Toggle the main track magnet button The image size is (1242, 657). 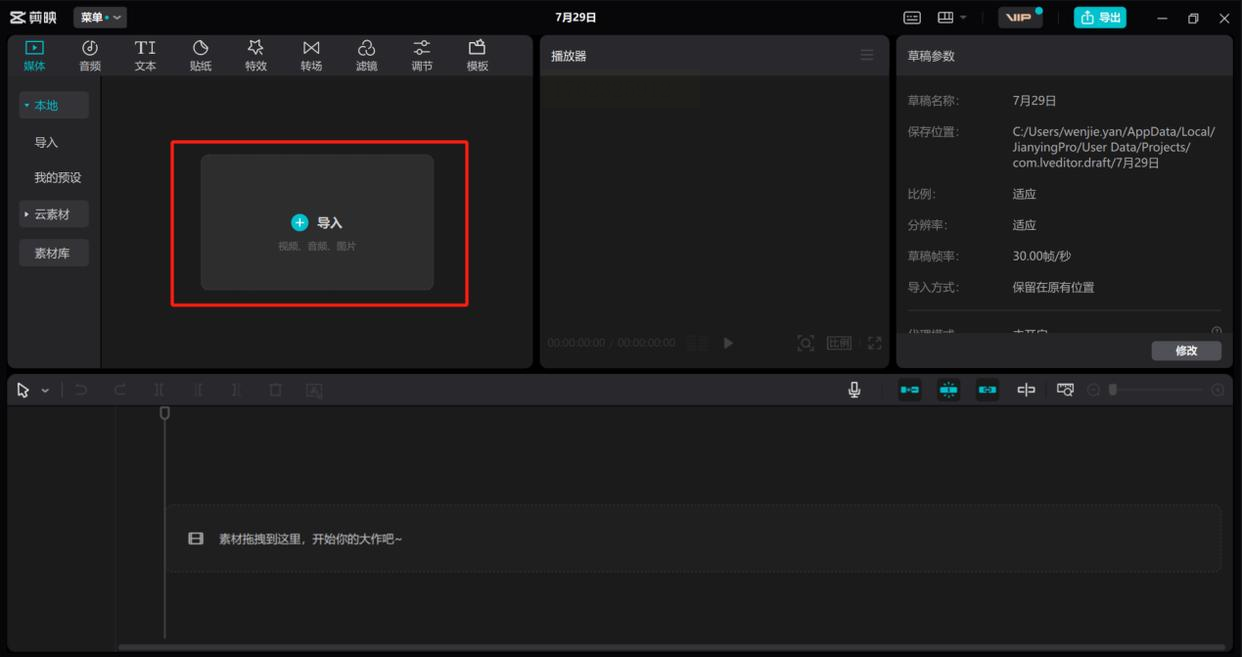point(909,390)
